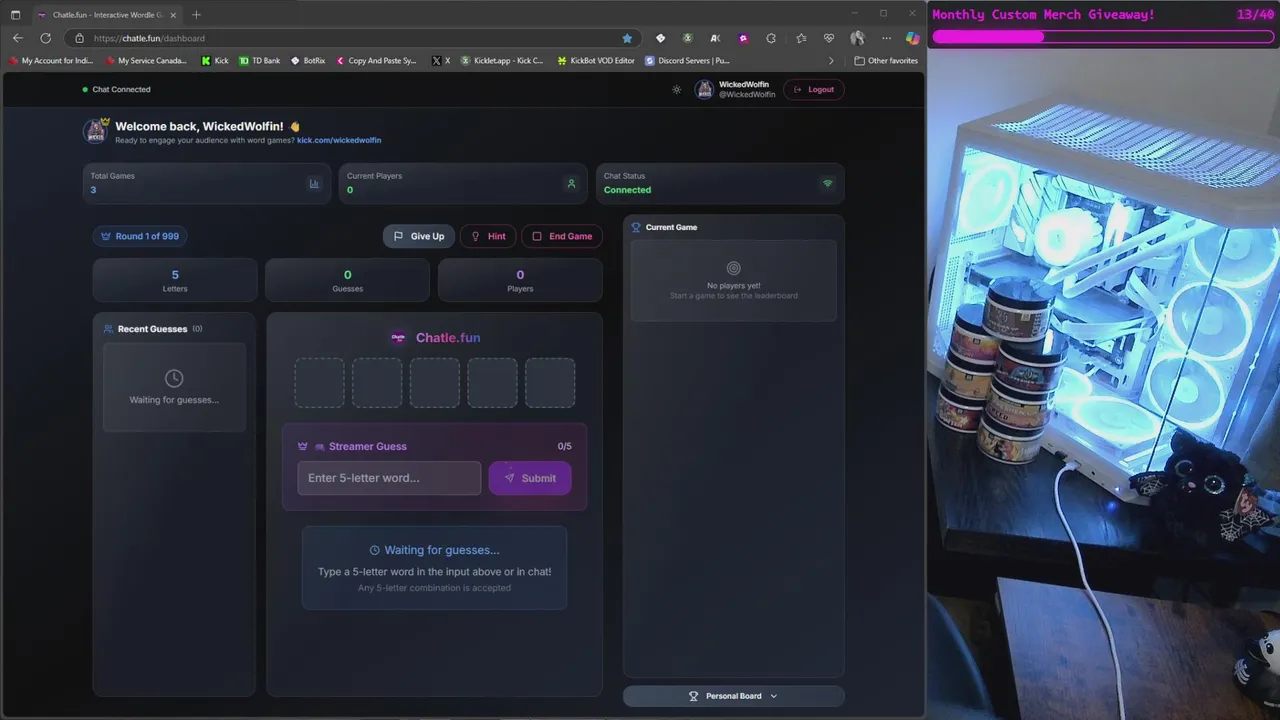Image resolution: width=1280 pixels, height=720 pixels.
Task: Select the fifth letter tile
Action: pos(550,383)
